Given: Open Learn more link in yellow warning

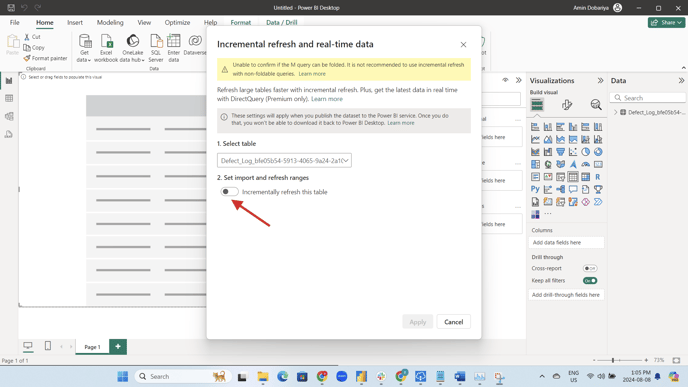Looking at the screenshot, I should [x=312, y=74].
